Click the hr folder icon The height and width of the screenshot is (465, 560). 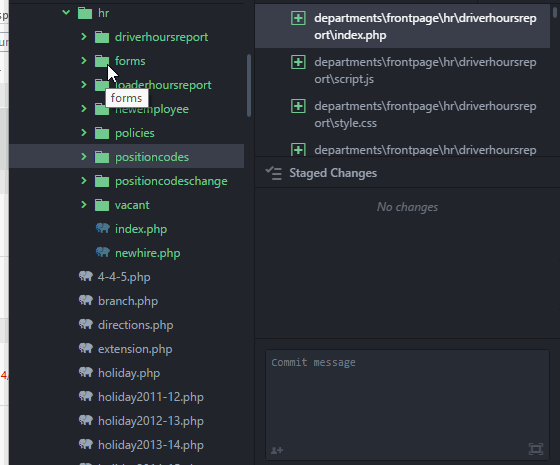pos(85,13)
